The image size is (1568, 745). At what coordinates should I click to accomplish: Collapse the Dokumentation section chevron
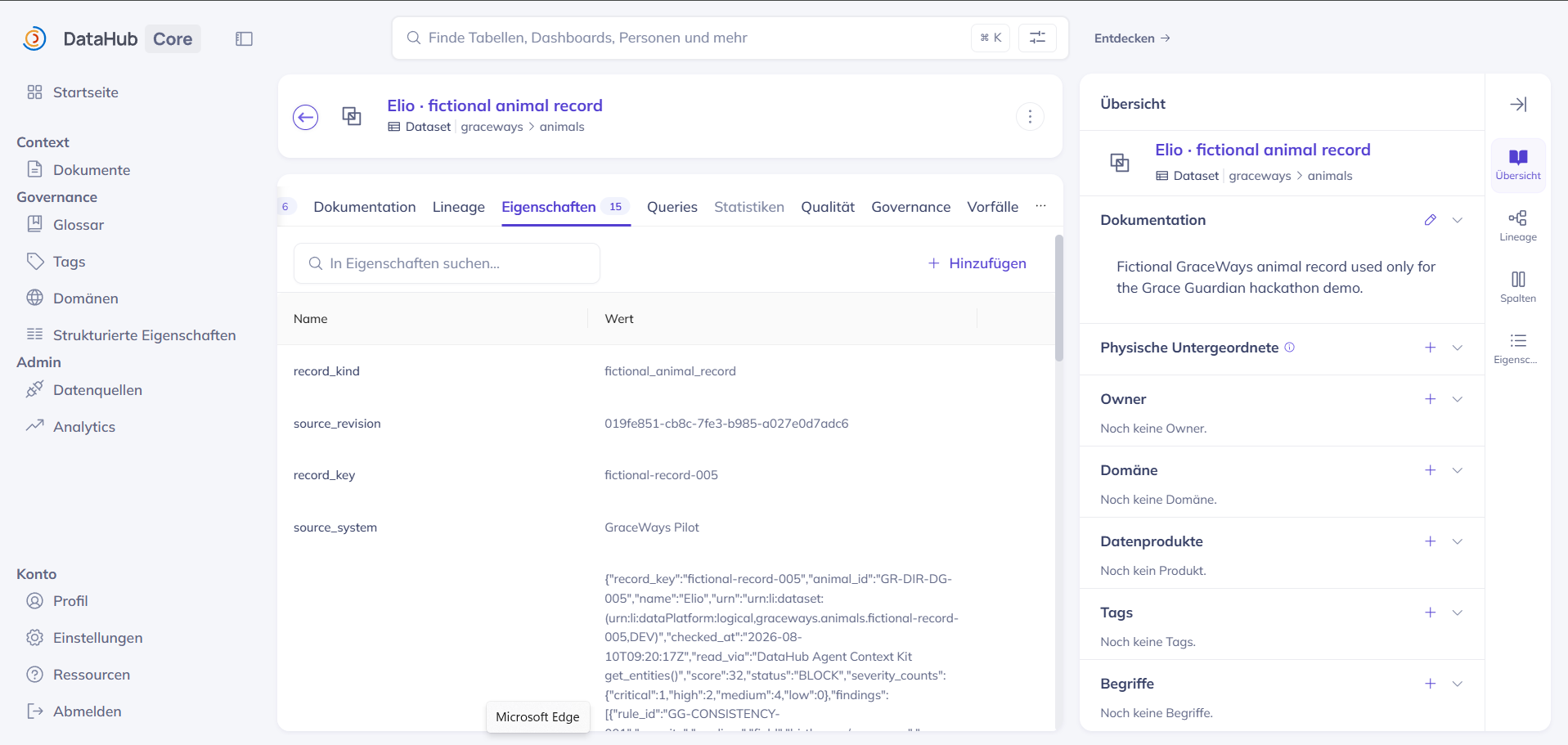pyautogui.click(x=1458, y=220)
